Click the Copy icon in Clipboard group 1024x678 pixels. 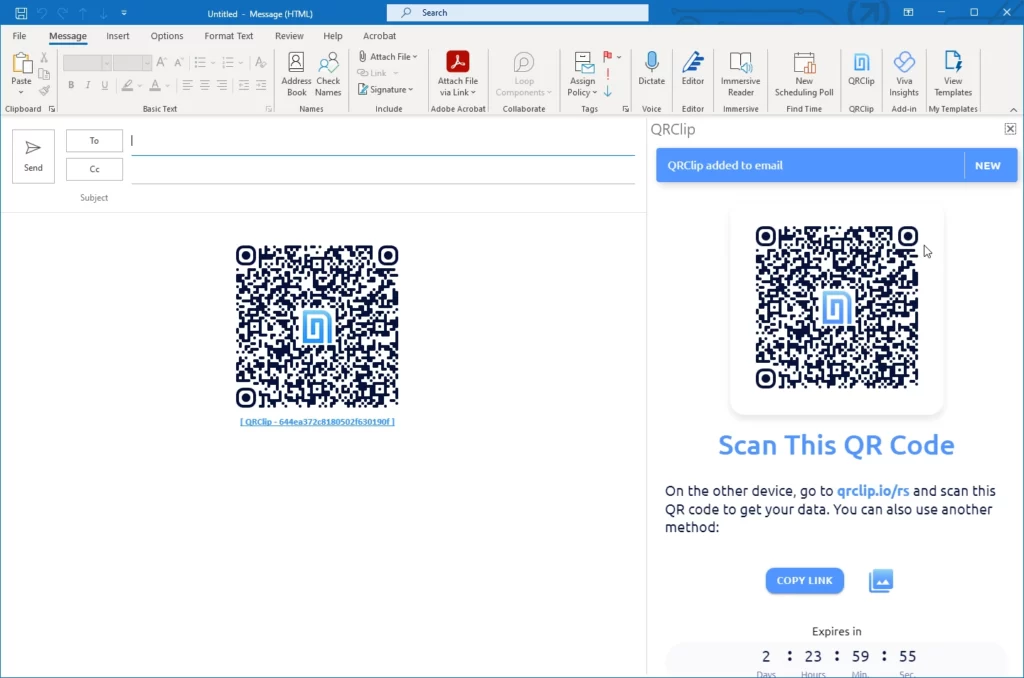[44, 74]
